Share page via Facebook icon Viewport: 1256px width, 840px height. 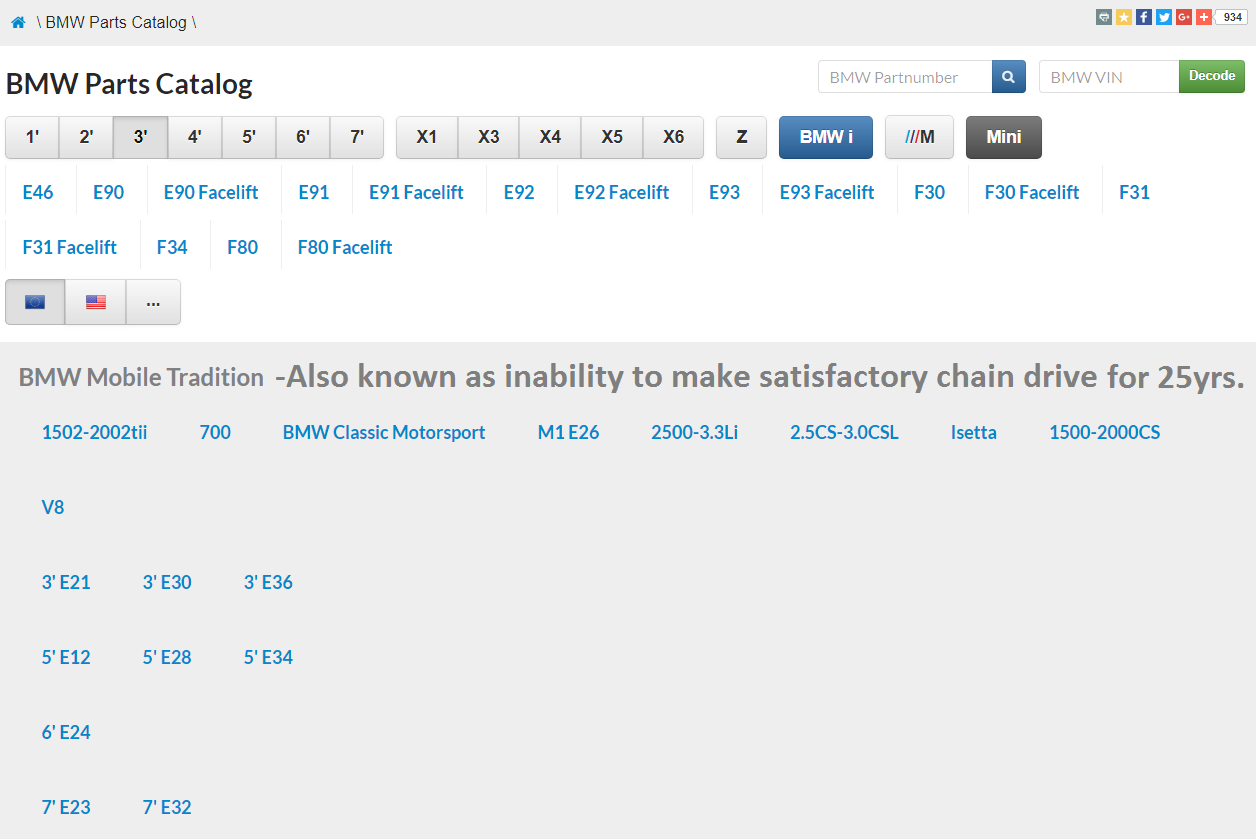tap(1144, 17)
